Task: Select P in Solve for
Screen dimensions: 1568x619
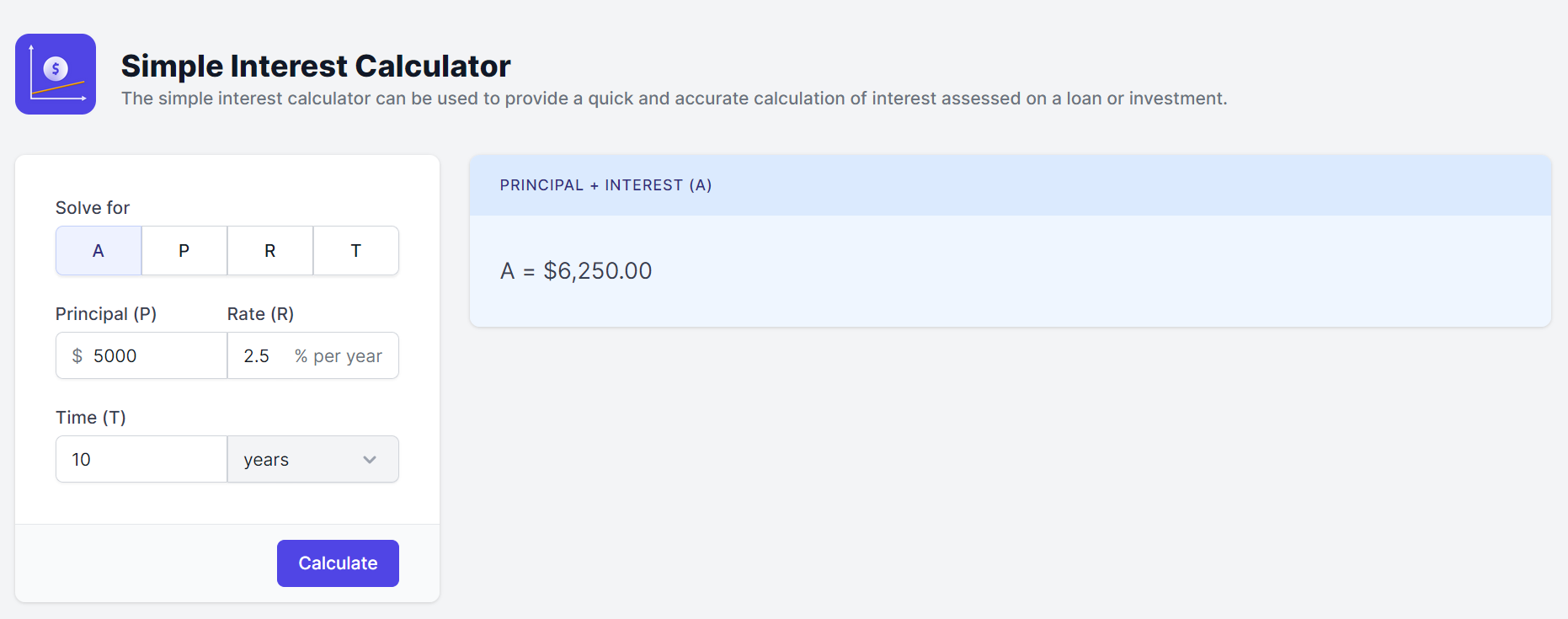Action: tap(184, 251)
